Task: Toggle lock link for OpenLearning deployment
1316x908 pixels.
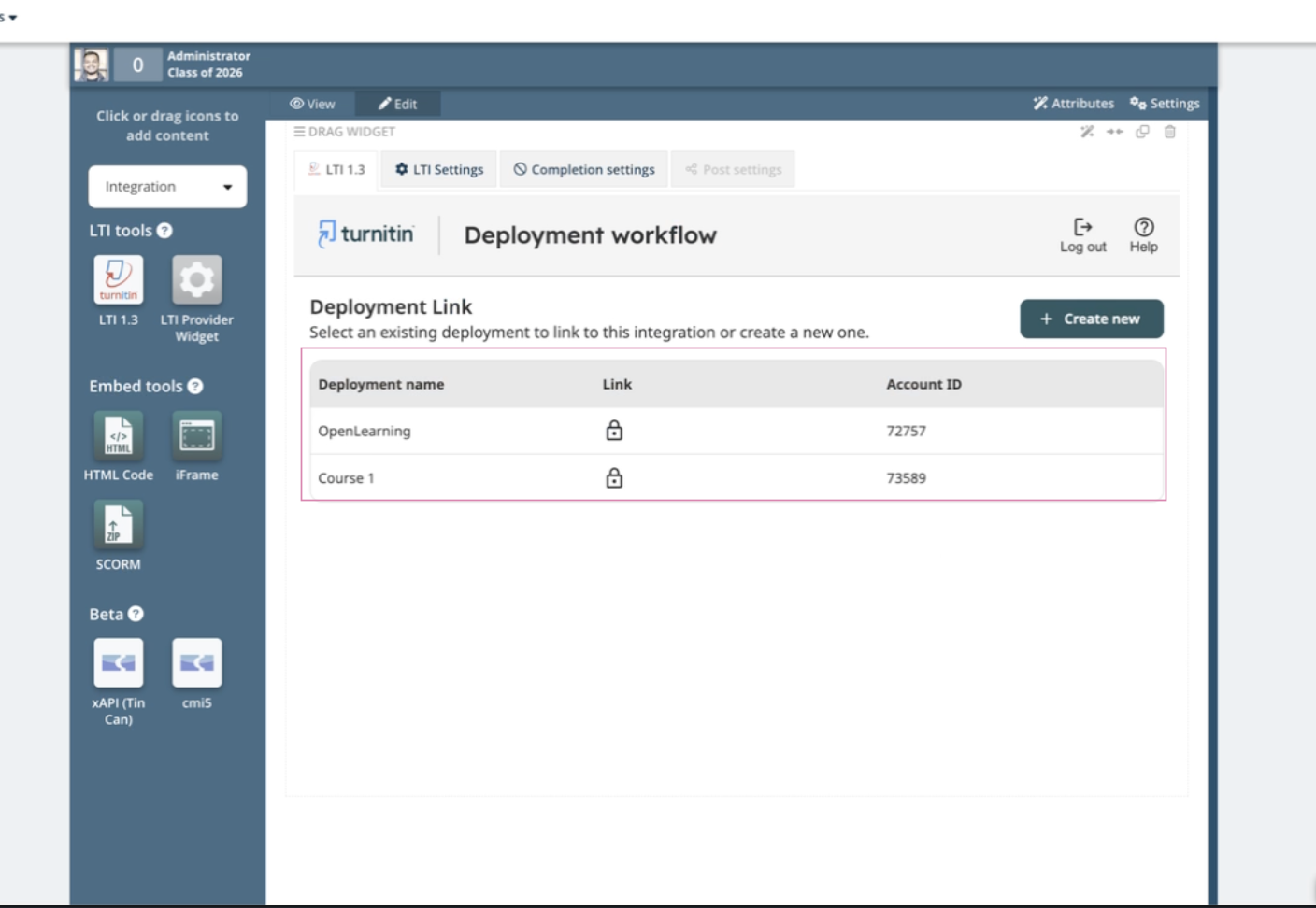Action: (614, 431)
